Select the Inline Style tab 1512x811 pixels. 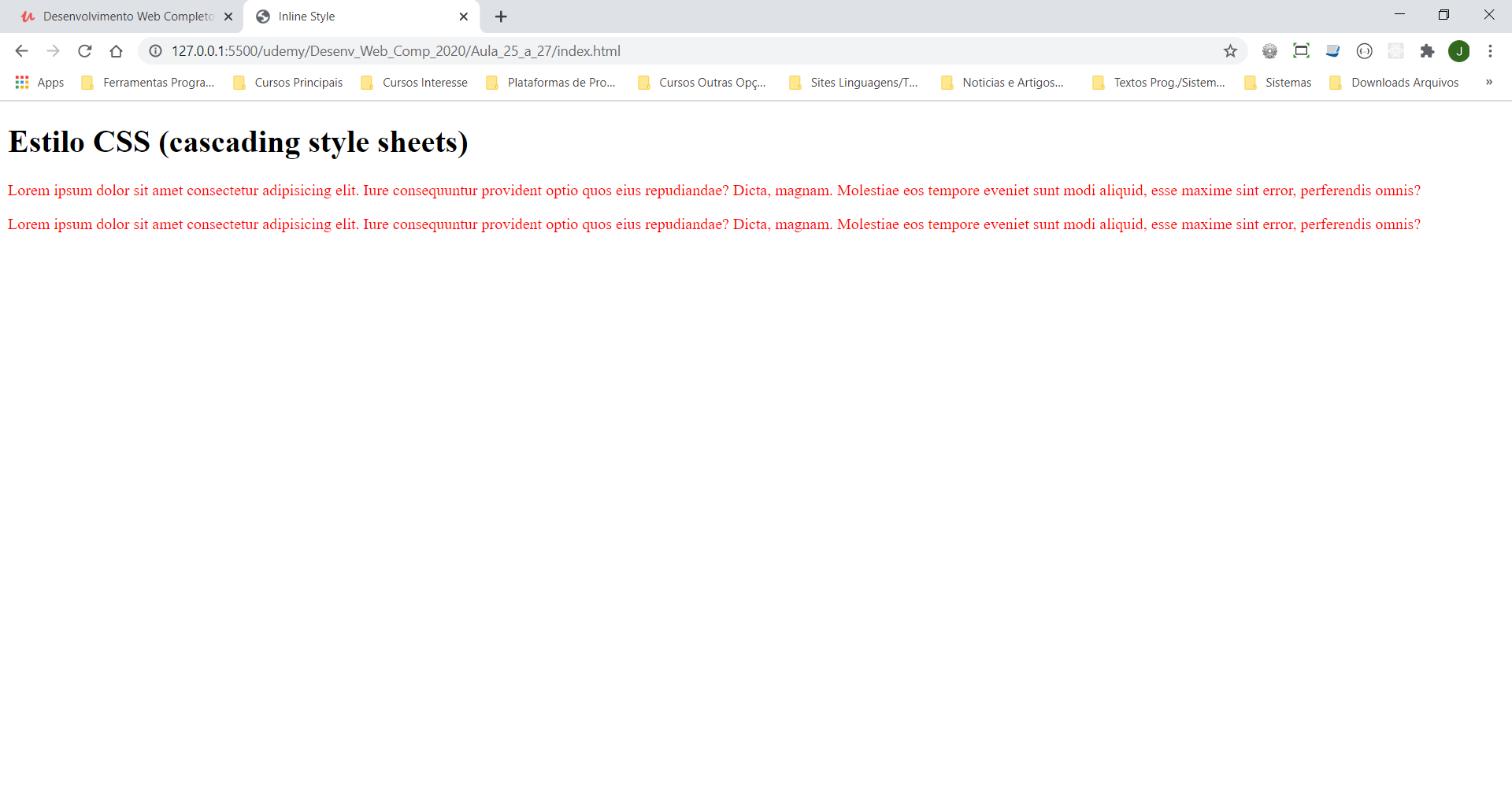pyautogui.click(x=362, y=17)
